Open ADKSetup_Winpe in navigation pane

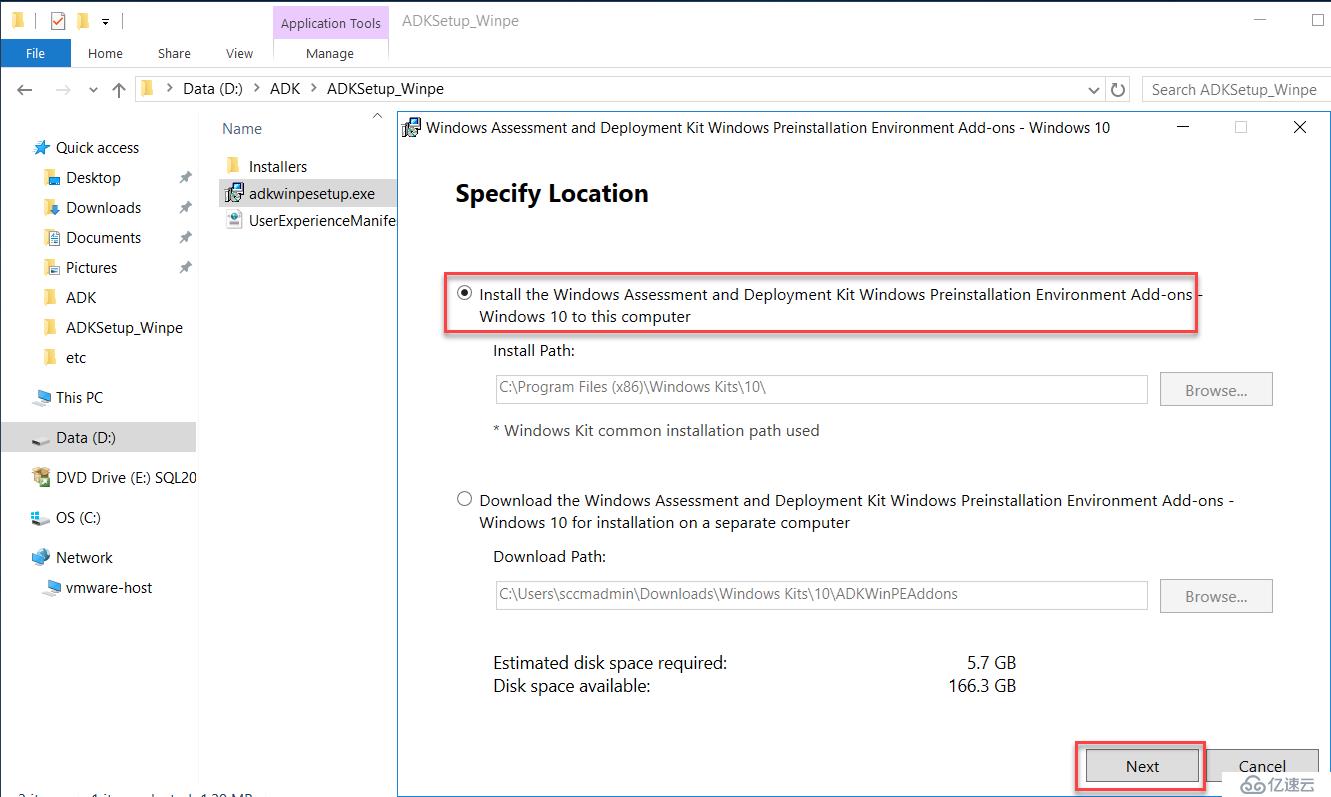pos(124,327)
